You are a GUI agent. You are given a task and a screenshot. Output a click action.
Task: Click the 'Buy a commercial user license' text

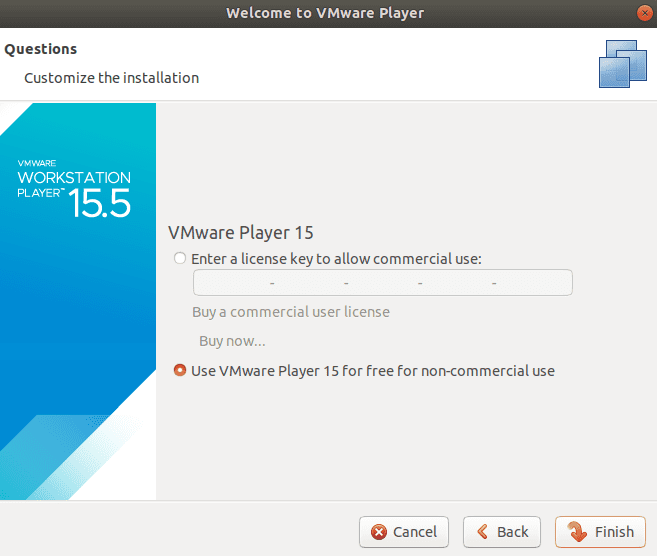click(x=290, y=312)
